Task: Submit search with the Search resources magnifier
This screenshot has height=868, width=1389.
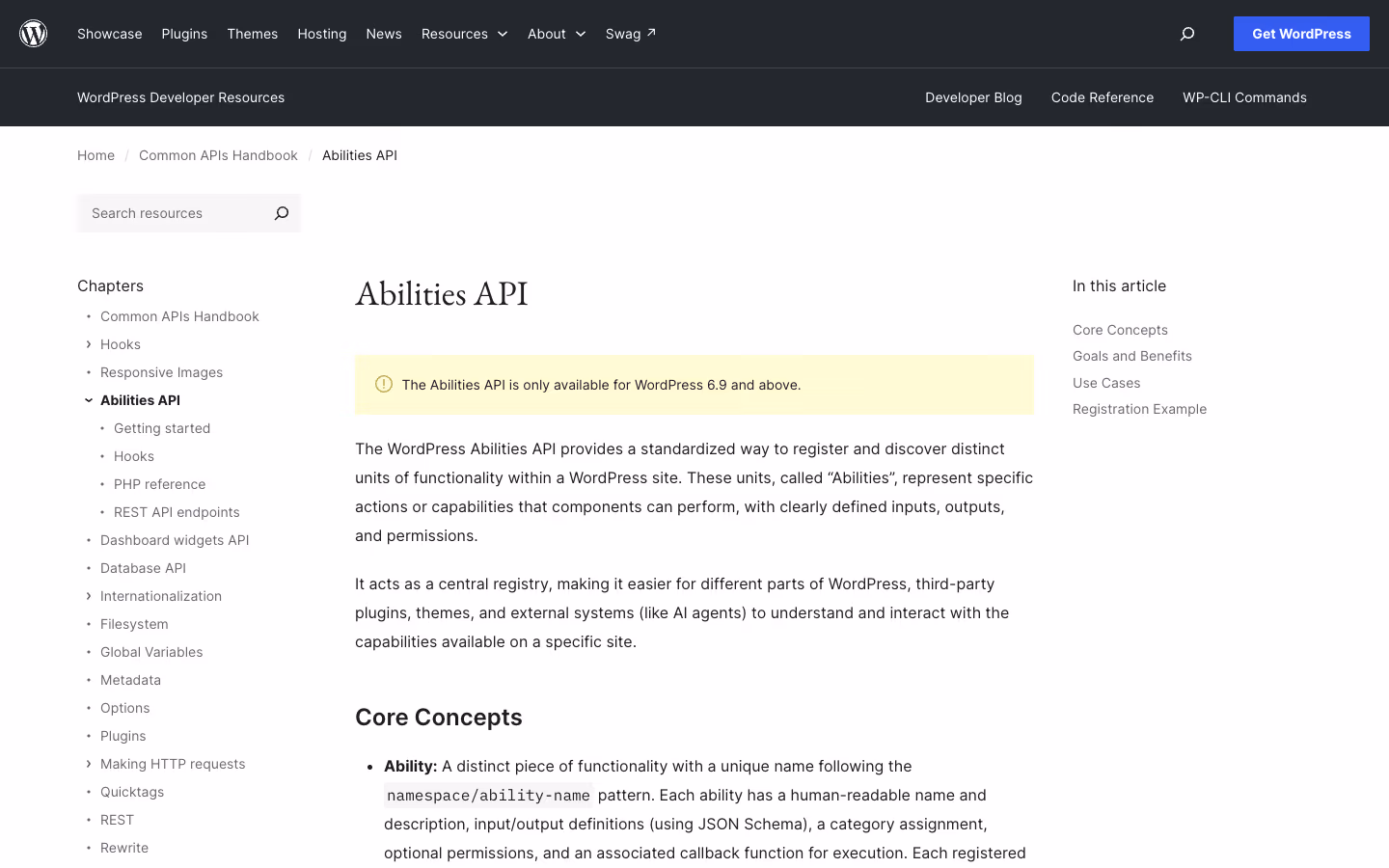Action: [282, 213]
